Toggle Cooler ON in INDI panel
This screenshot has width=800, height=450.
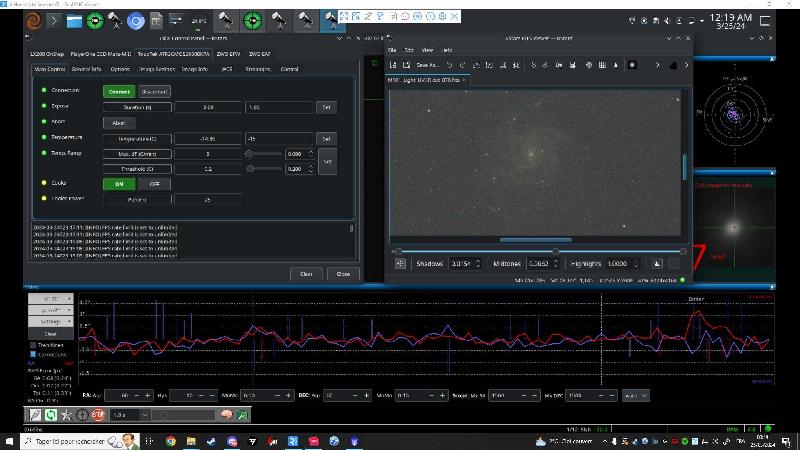point(118,183)
